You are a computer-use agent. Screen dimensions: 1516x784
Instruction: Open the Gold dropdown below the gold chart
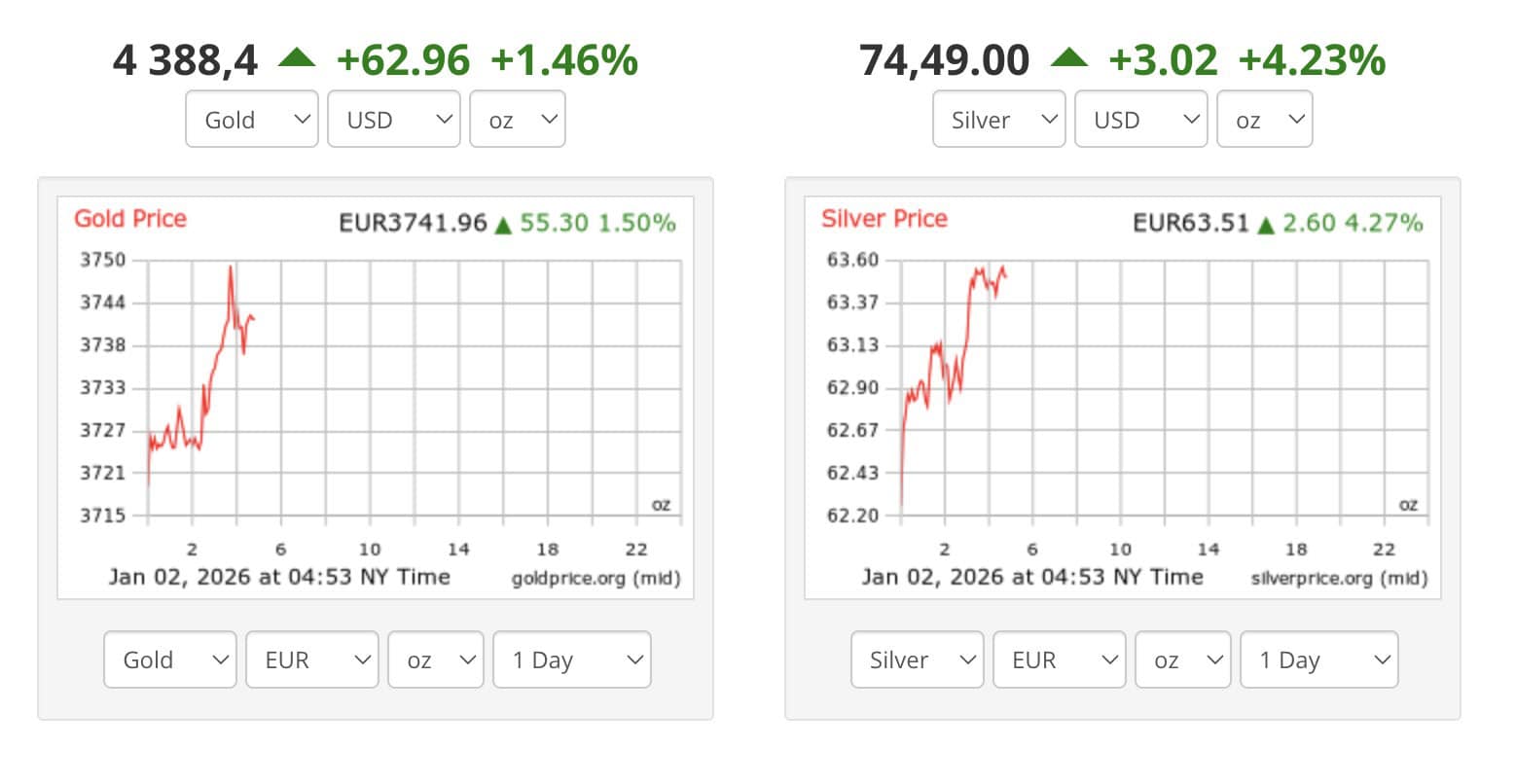(x=170, y=659)
